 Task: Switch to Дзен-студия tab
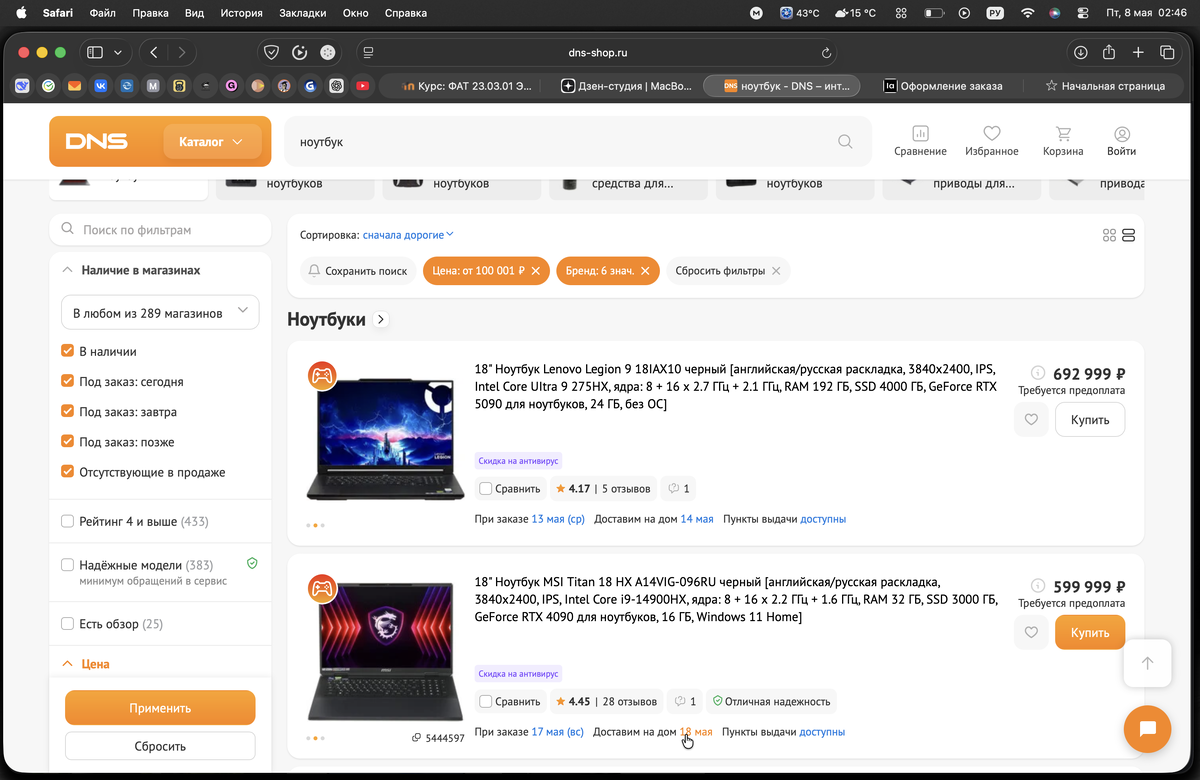pos(627,86)
